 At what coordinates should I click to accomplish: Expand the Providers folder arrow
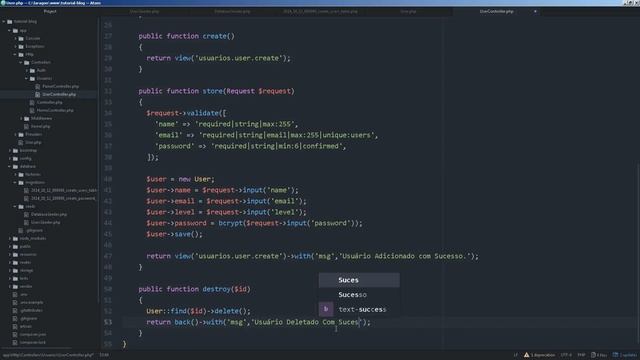point(16,134)
